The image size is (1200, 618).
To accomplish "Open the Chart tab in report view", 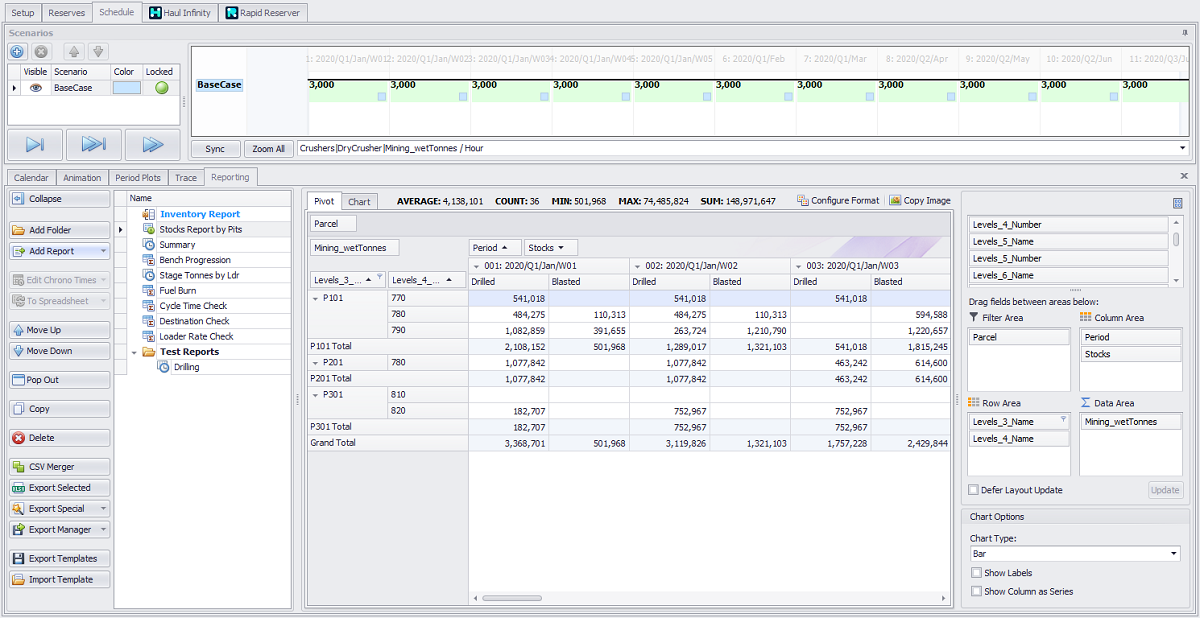I will 359,202.
